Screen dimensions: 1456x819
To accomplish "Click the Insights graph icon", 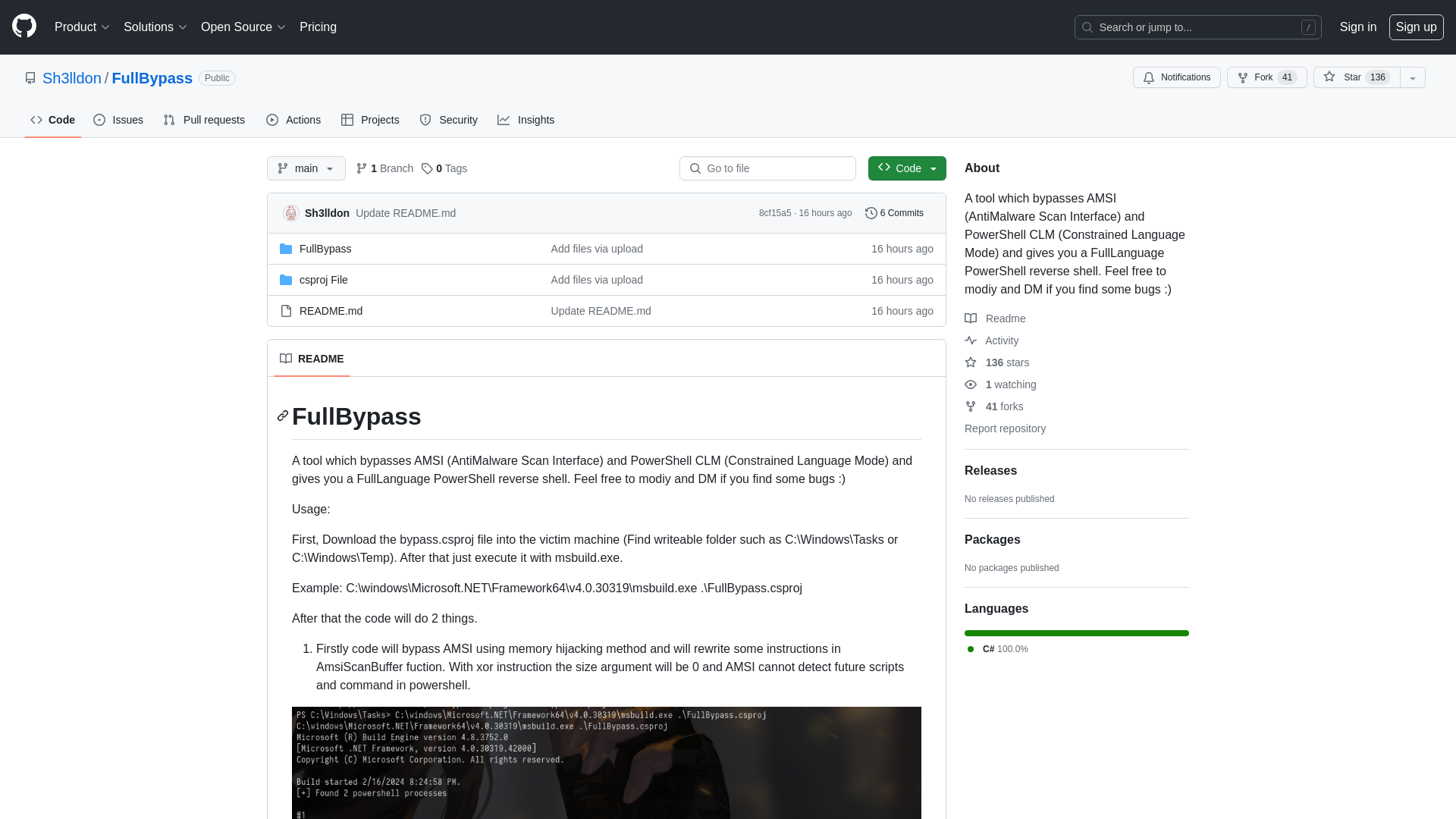I will pos(504,120).
